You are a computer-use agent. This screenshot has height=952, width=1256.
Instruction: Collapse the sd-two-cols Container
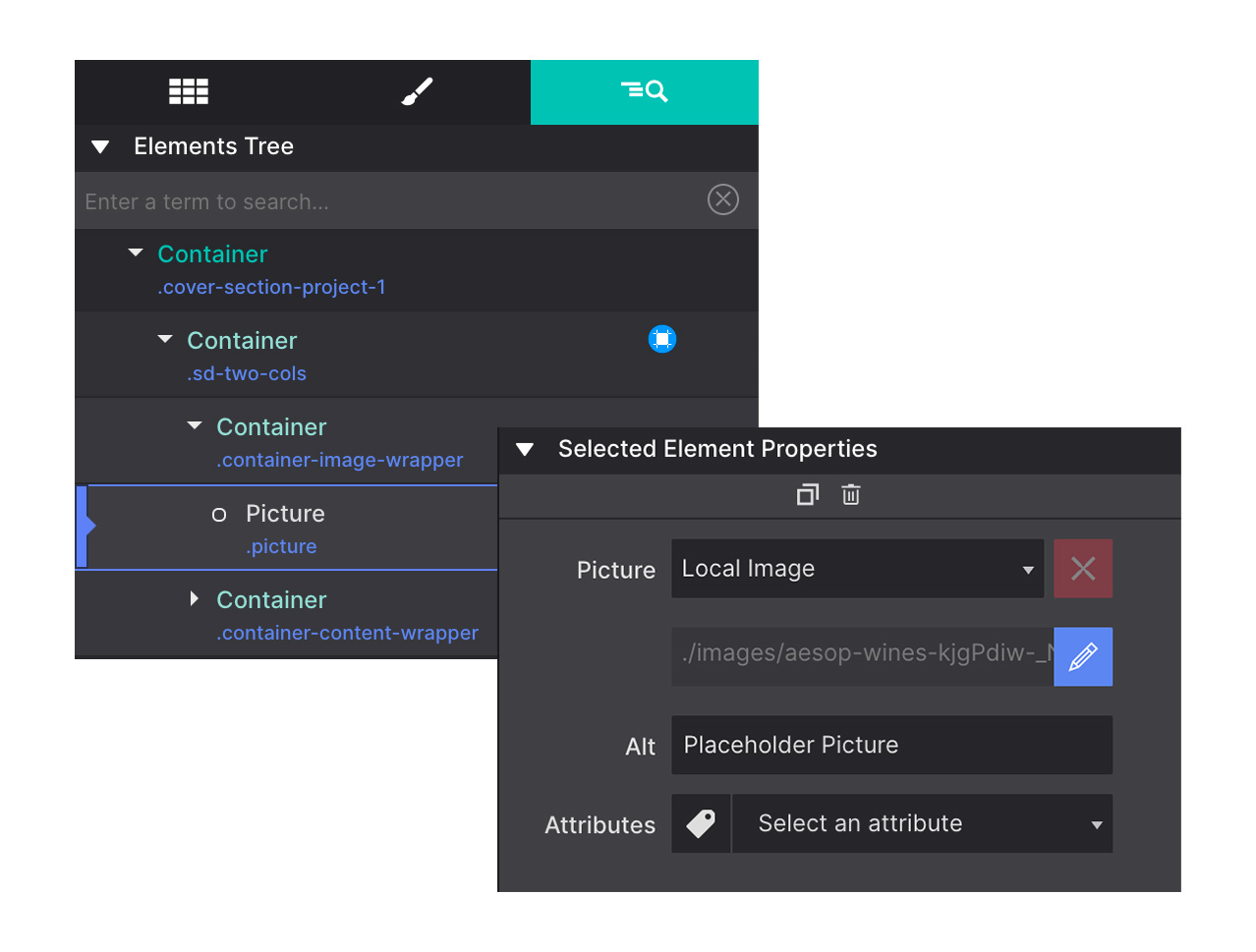pyautogui.click(x=165, y=340)
